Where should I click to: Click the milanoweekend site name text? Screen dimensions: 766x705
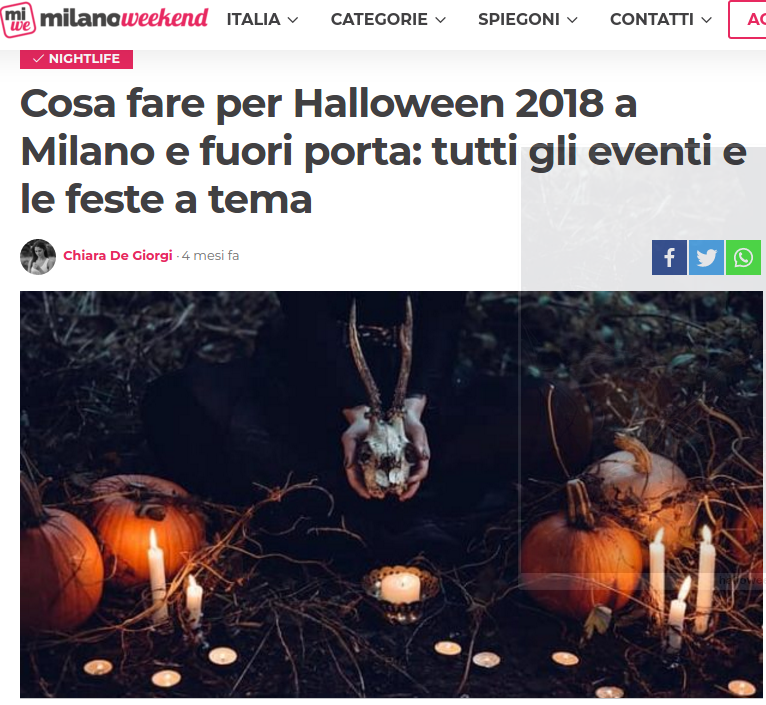tap(124, 19)
